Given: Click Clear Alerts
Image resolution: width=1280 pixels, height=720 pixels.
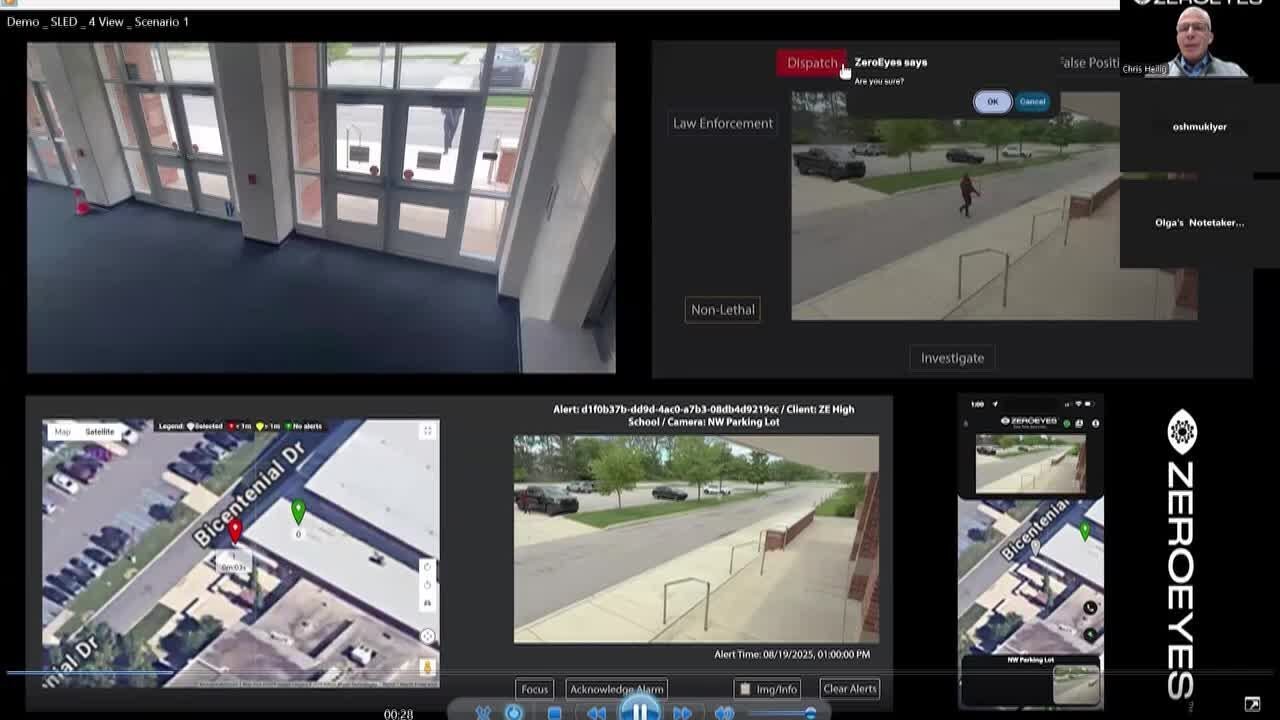Looking at the screenshot, I should click(849, 688).
